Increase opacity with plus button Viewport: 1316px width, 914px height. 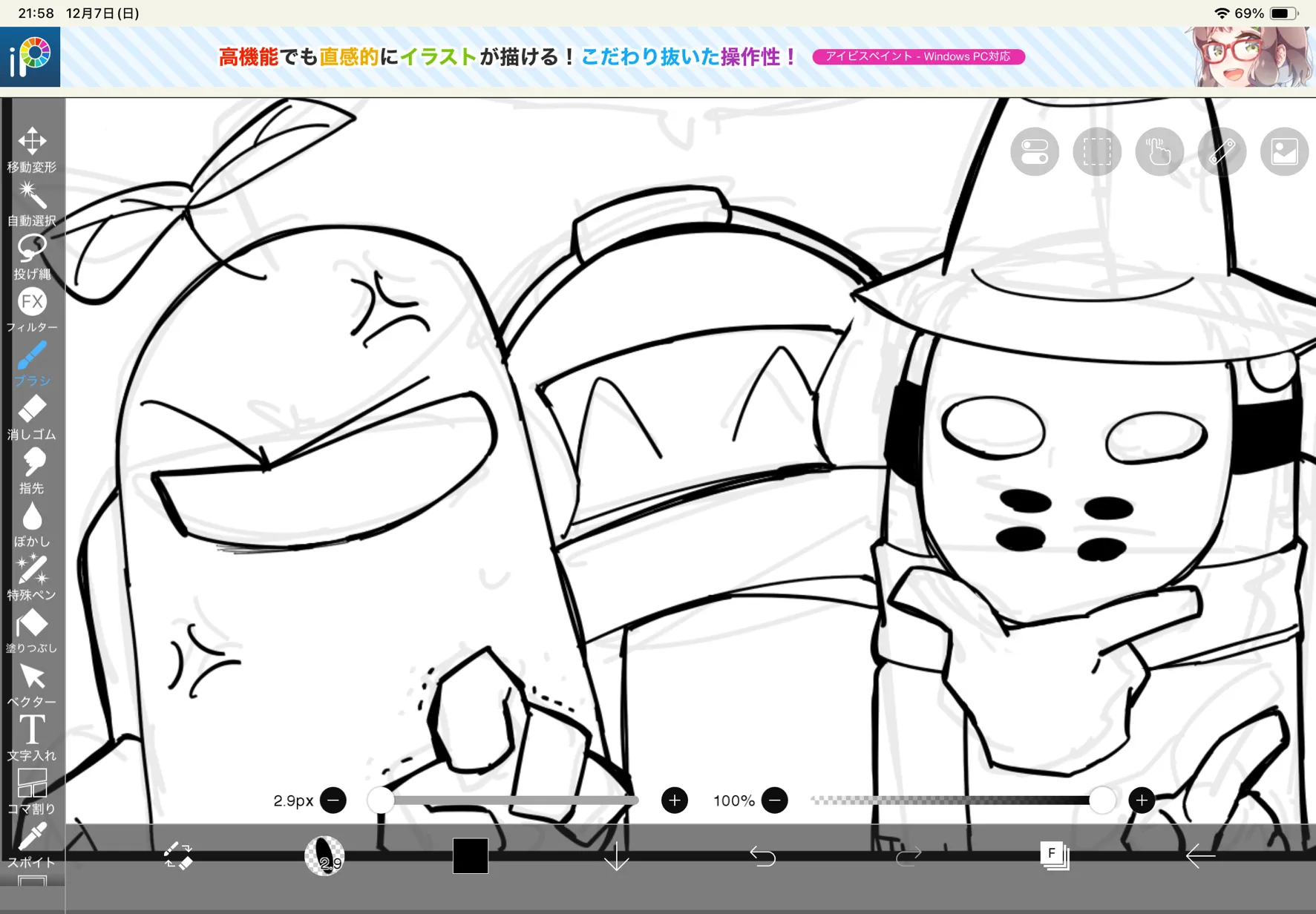[1142, 800]
